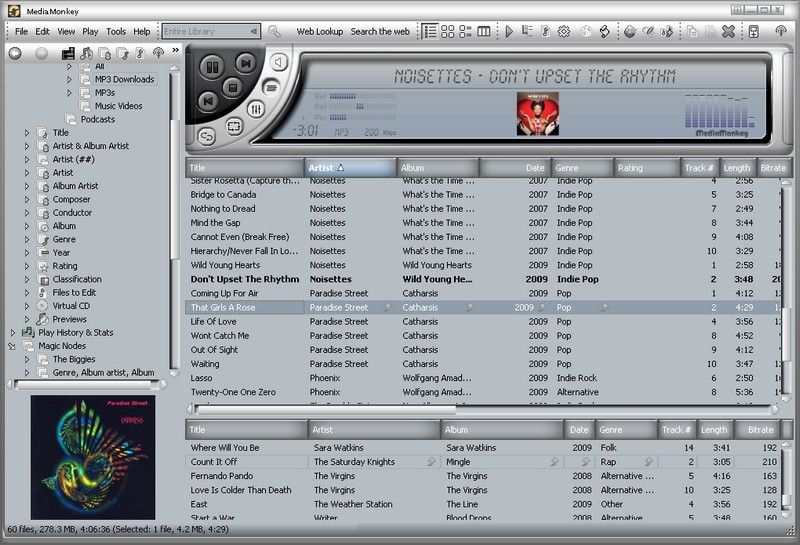Image resolution: width=800 pixels, height=545 pixels.
Task: Click the magnifier search icon
Action: coord(275,31)
